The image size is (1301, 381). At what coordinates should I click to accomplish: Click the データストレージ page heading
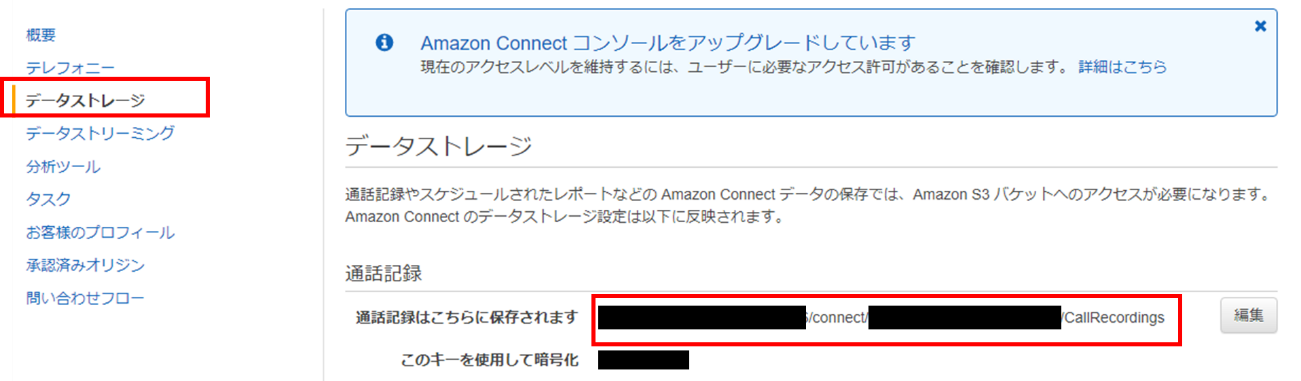tap(439, 146)
